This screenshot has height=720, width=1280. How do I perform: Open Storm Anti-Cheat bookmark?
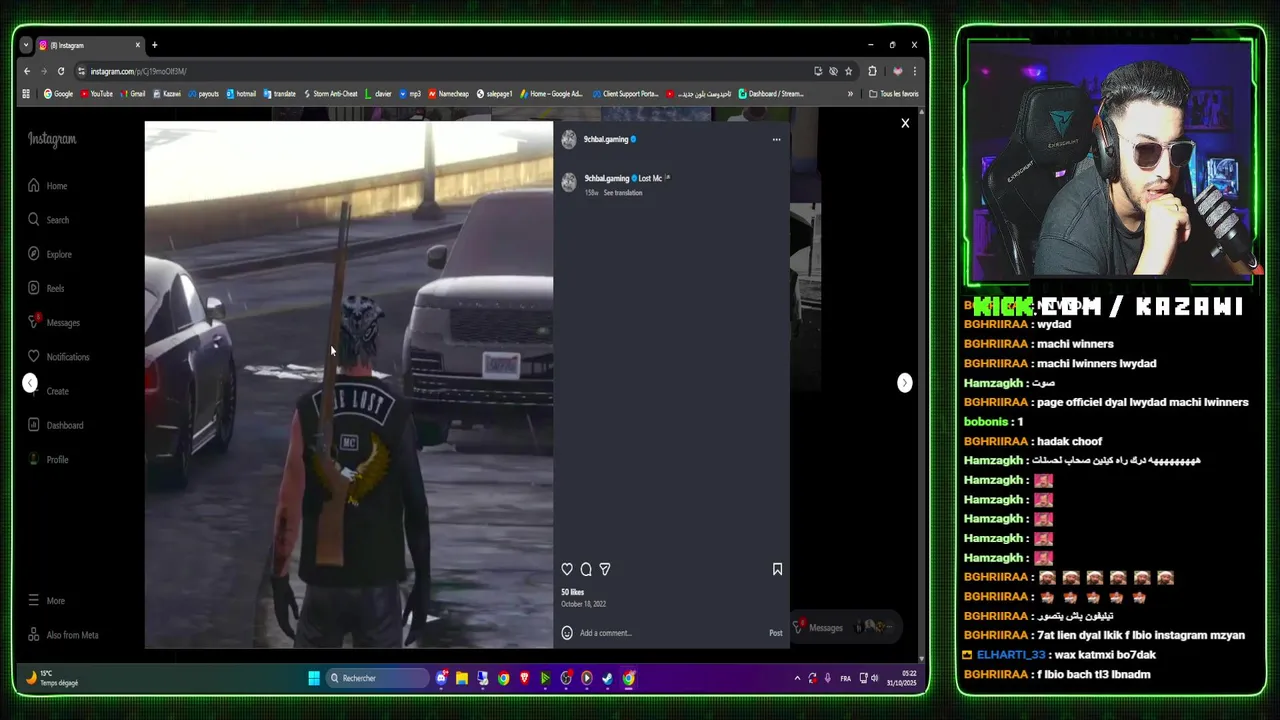[x=330, y=94]
